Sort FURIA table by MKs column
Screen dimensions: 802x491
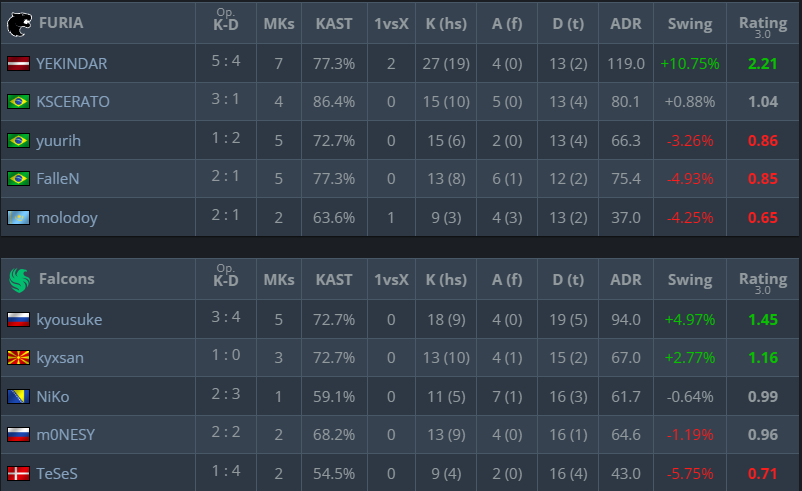278,23
